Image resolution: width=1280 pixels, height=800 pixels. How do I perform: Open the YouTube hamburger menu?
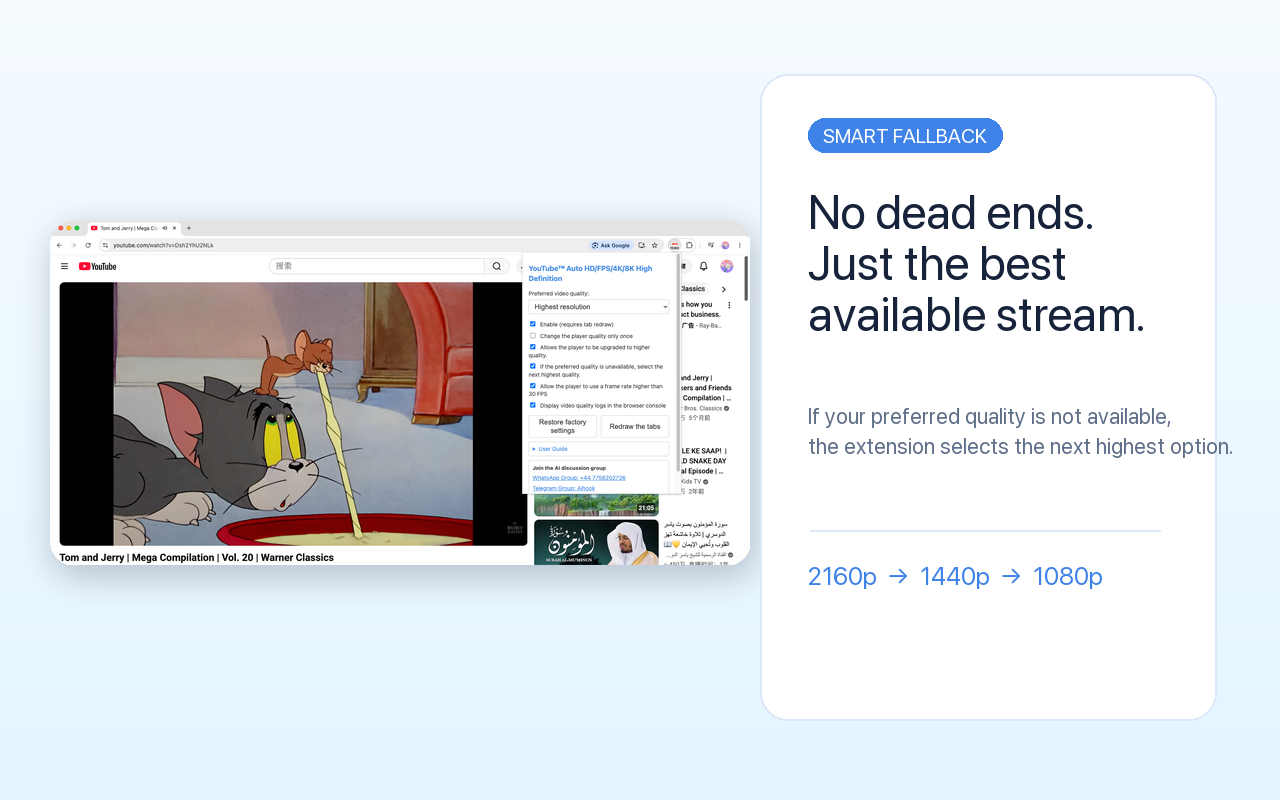pyautogui.click(x=64, y=266)
